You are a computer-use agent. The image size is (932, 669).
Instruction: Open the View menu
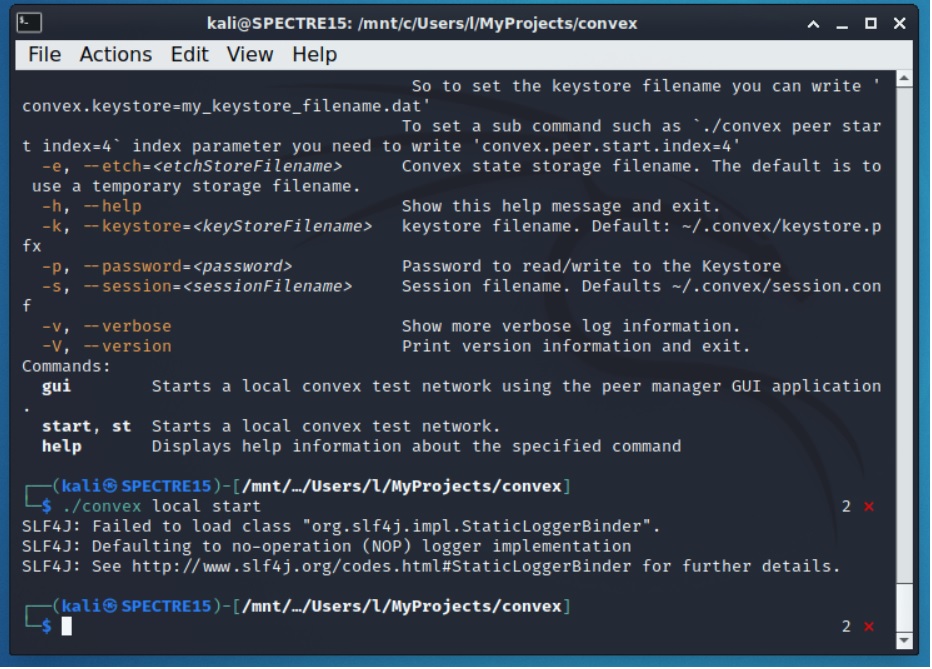coord(249,55)
